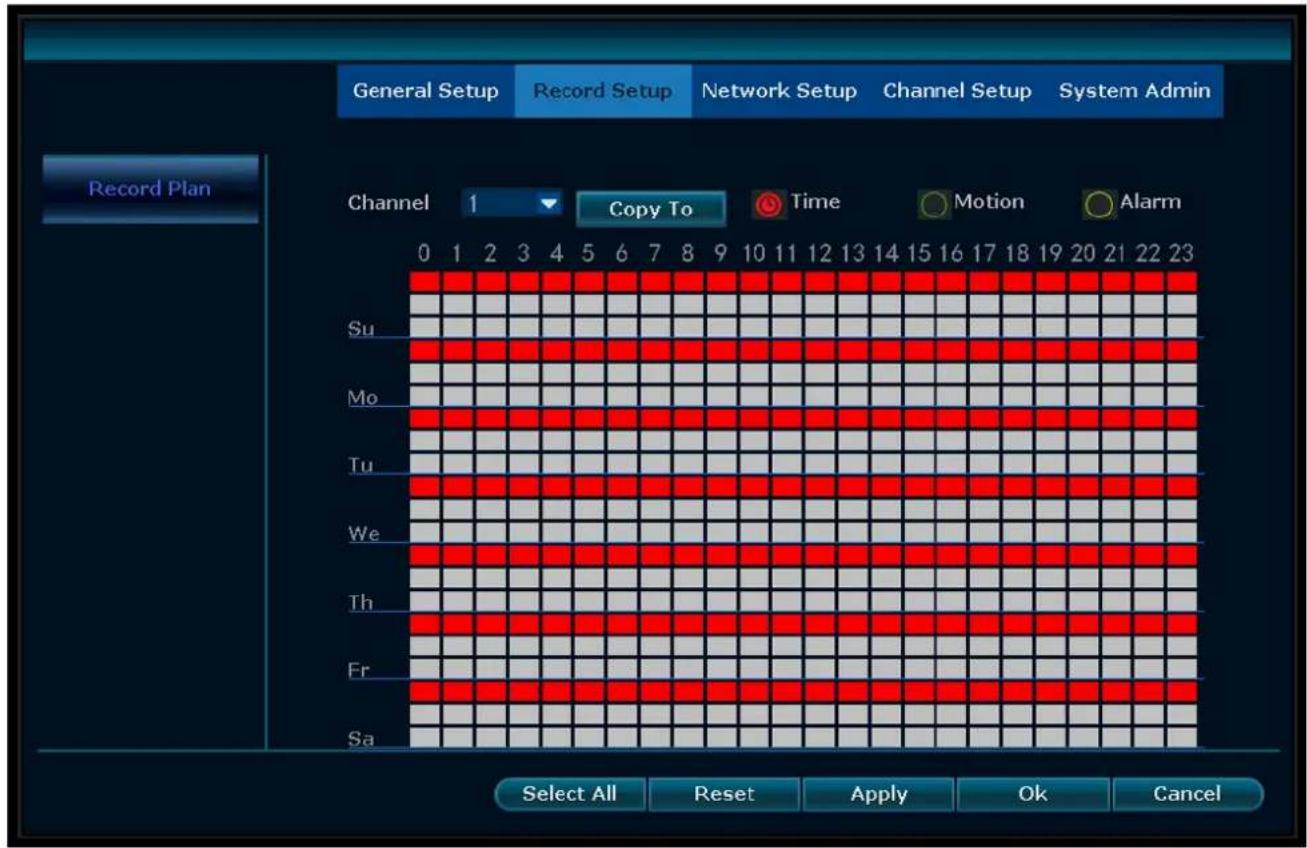This screenshot has height=848, width=1307.
Task: Click the Sa day label
Action: (360, 739)
